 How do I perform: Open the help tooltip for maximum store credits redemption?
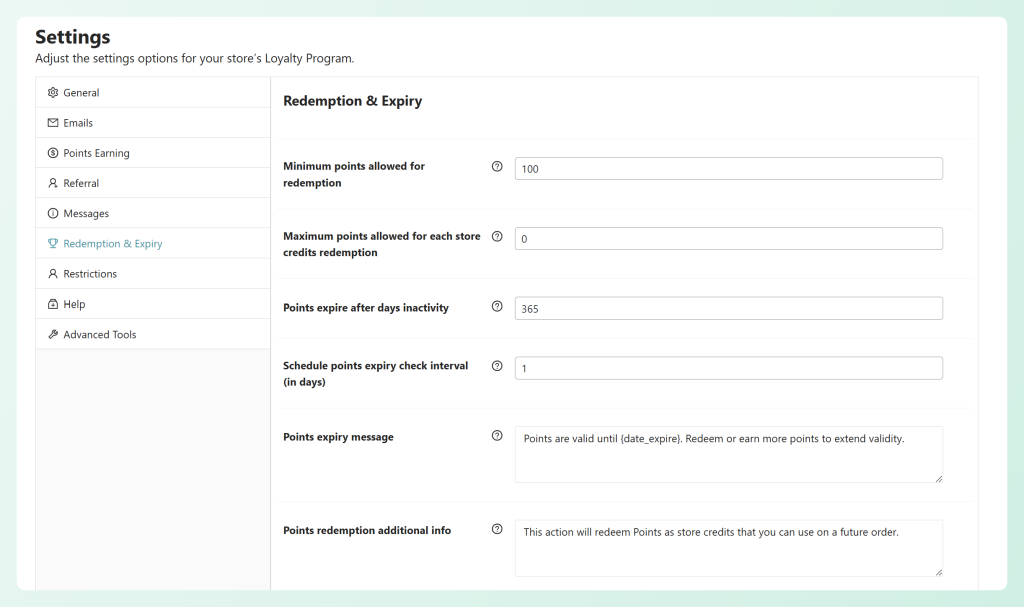[x=497, y=236]
